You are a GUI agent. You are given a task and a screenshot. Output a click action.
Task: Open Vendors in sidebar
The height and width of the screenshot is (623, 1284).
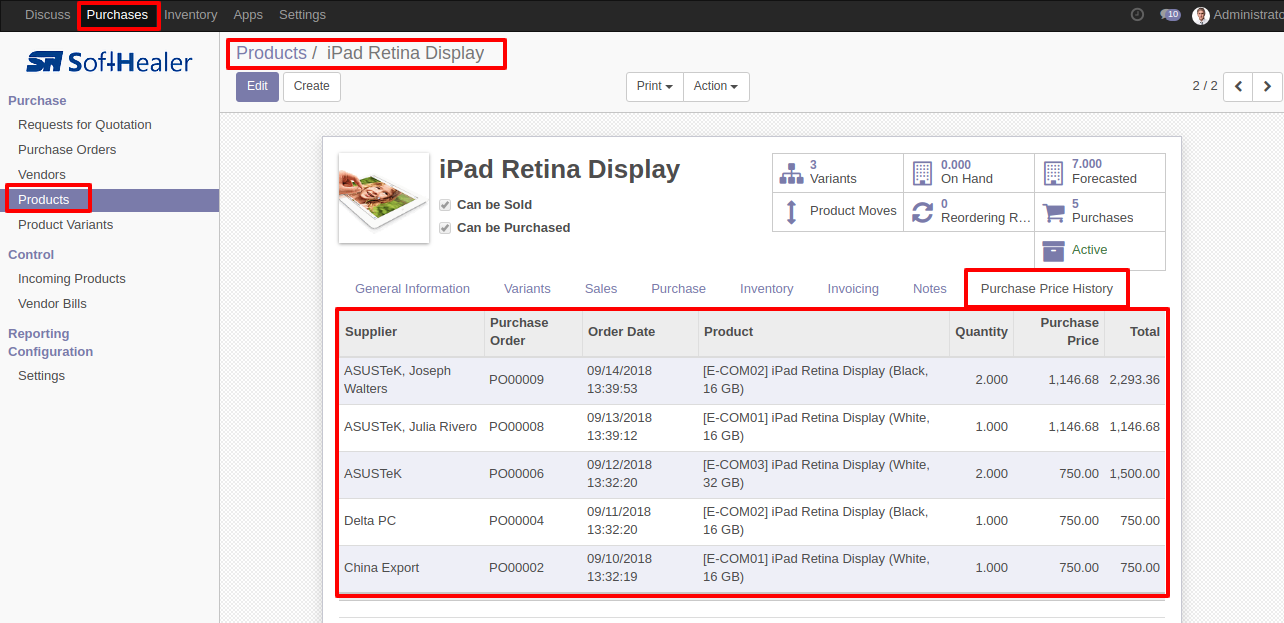click(x=42, y=175)
